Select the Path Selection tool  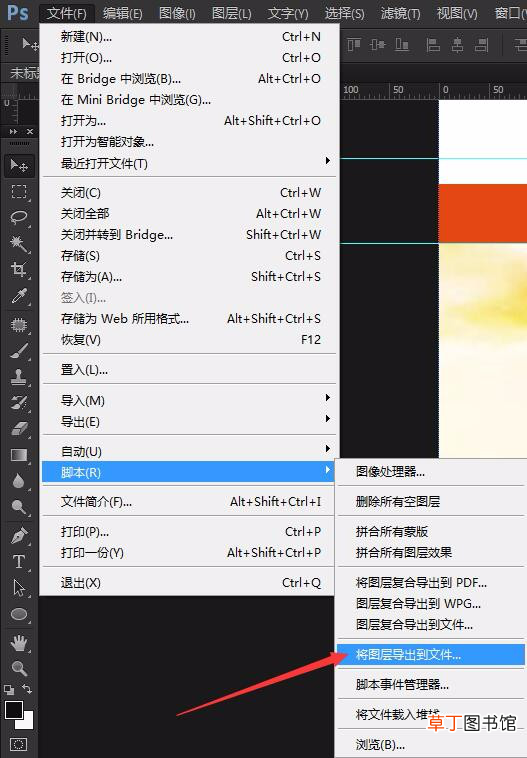click(19, 588)
